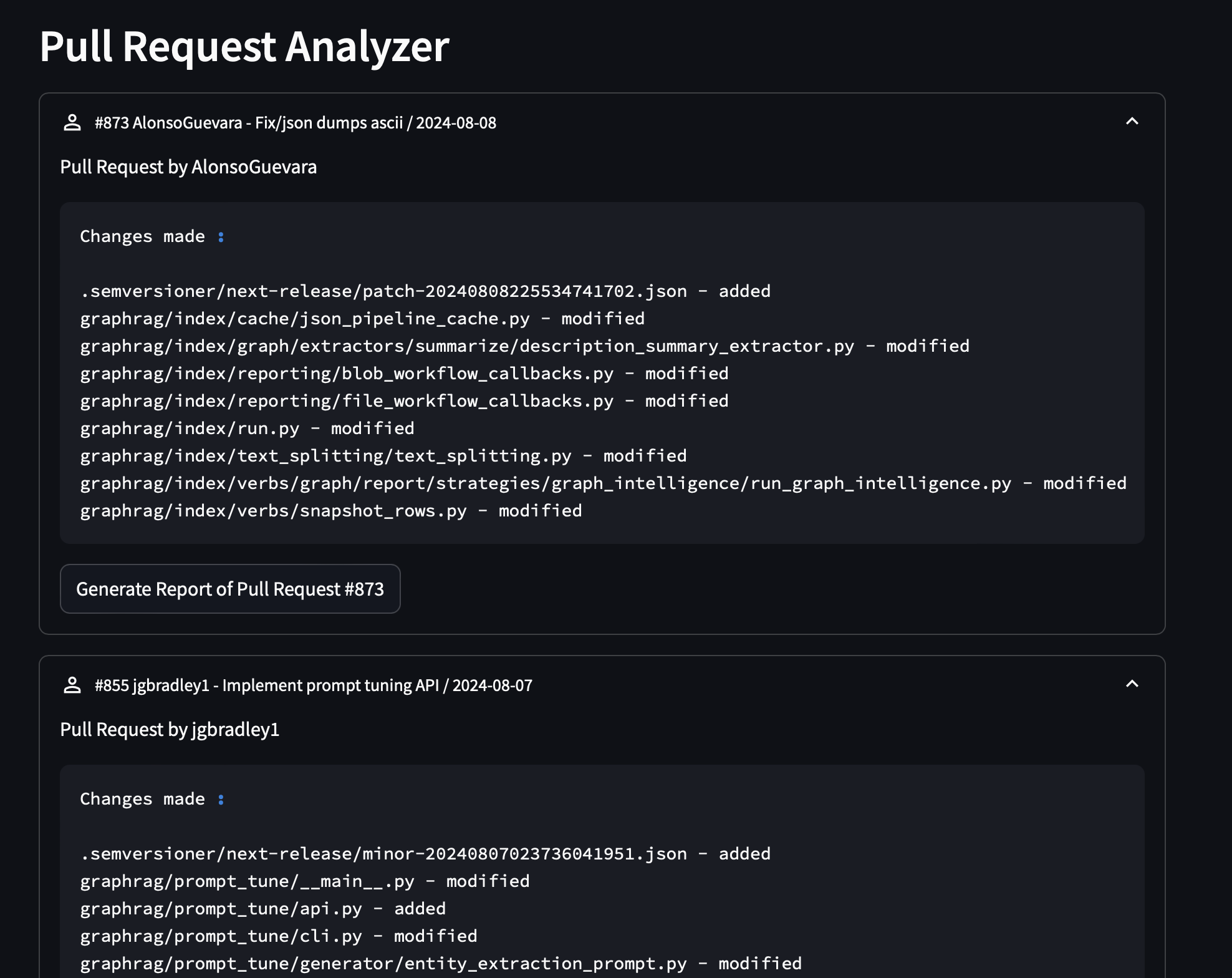This screenshot has height=978, width=1232.
Task: Click 'Pull Request by AlonsoGuevara' text
Action: click(x=188, y=167)
